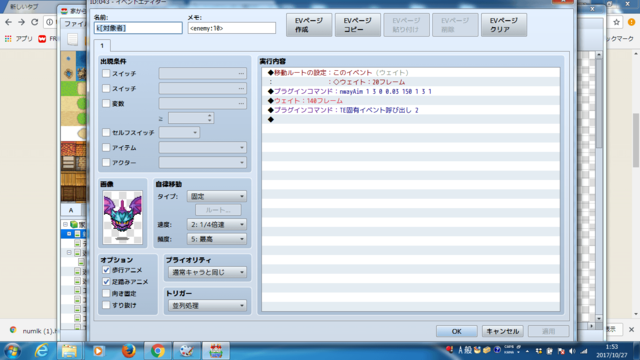Open アイテム dropdown
Viewport: 640px width, 360px height.
point(202,147)
